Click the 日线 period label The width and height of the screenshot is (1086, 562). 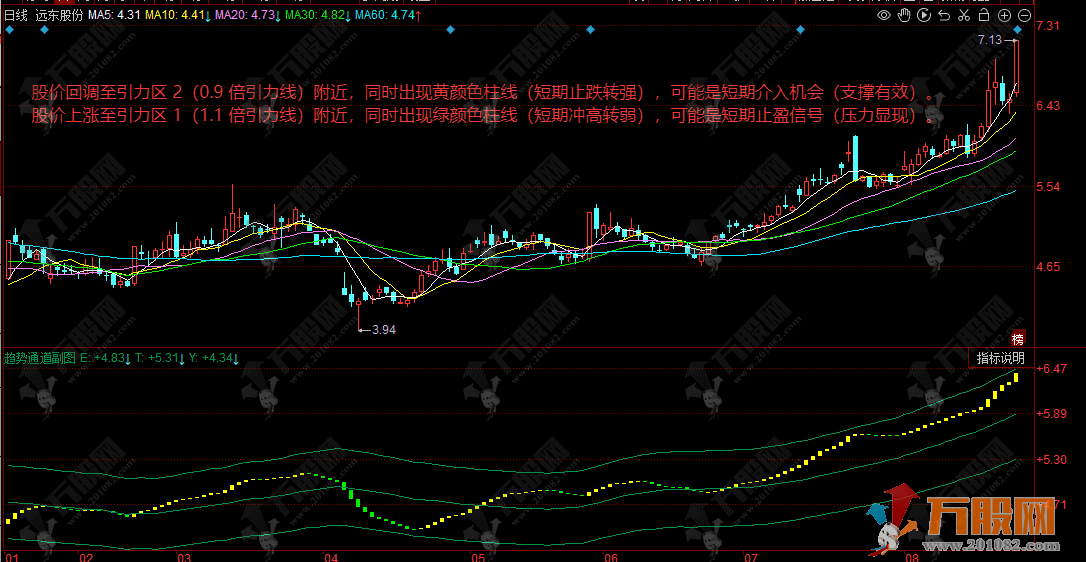[15, 15]
